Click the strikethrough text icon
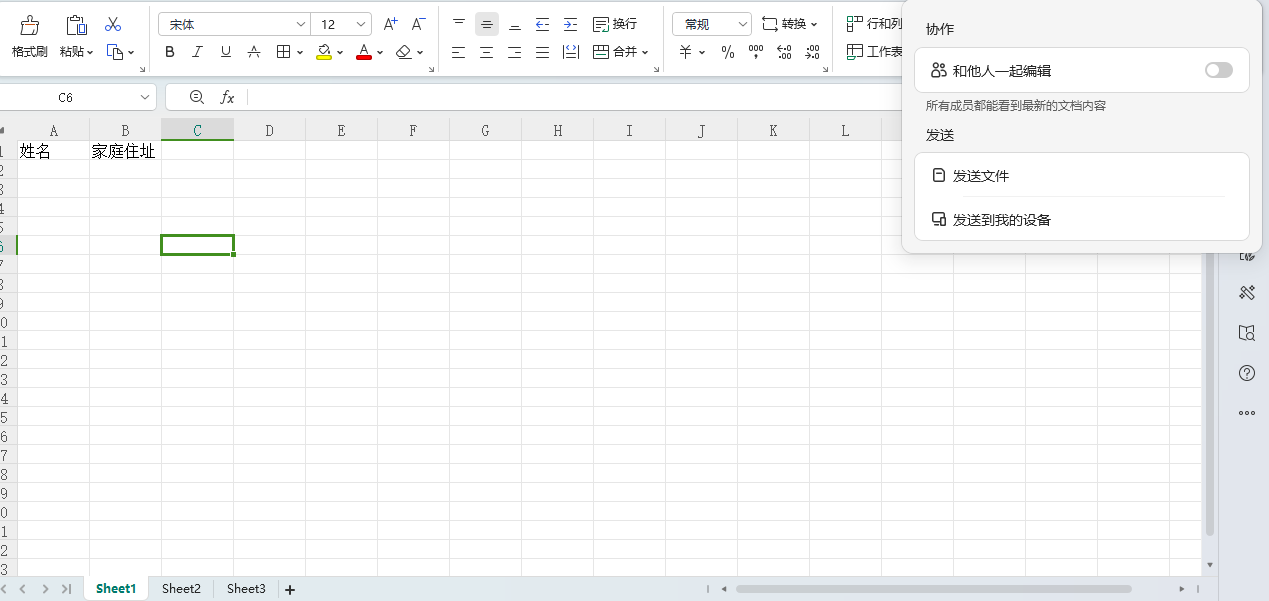Viewport: 1269px width, 601px height. coord(254,52)
